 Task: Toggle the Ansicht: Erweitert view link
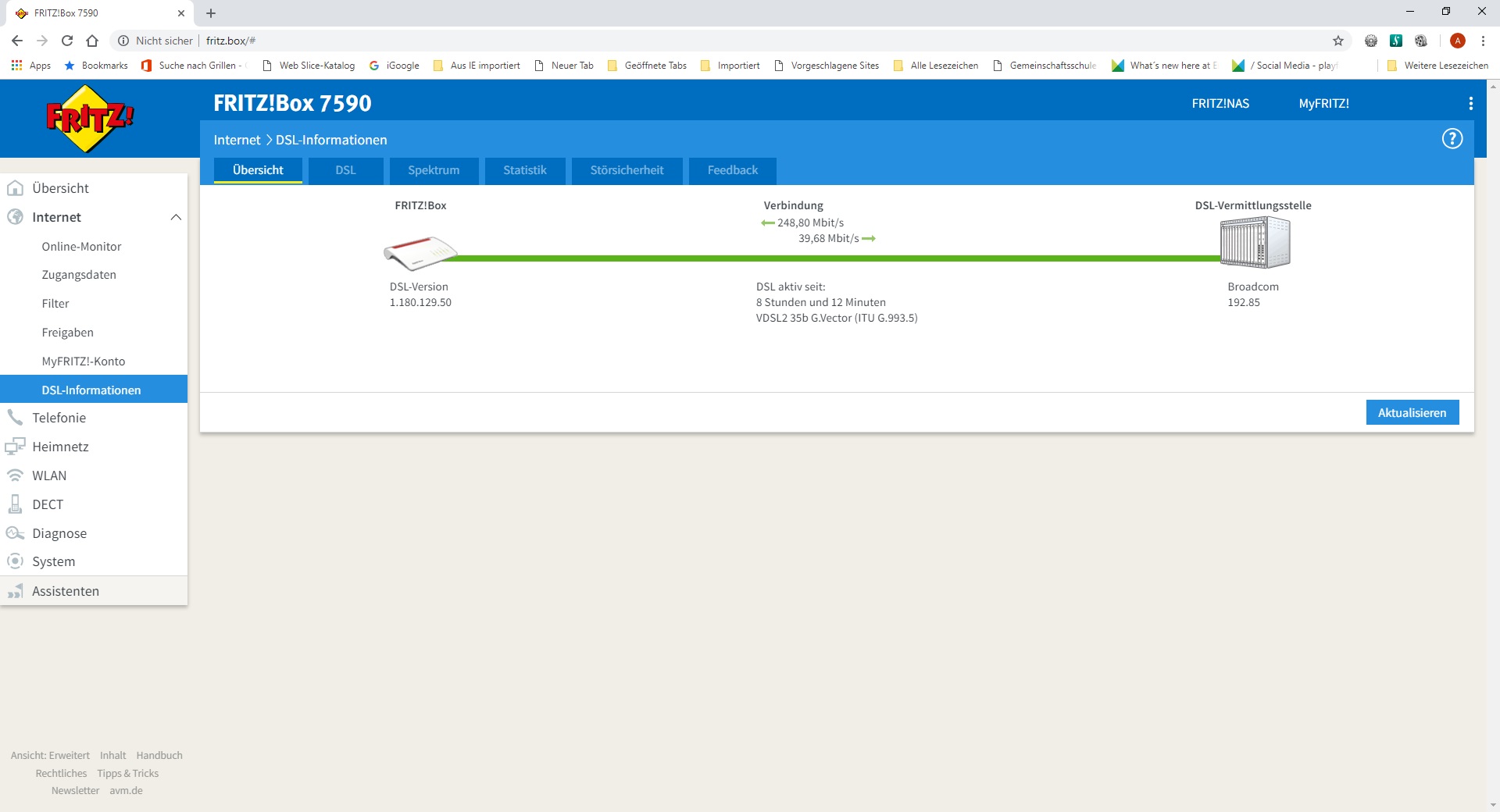[50, 755]
